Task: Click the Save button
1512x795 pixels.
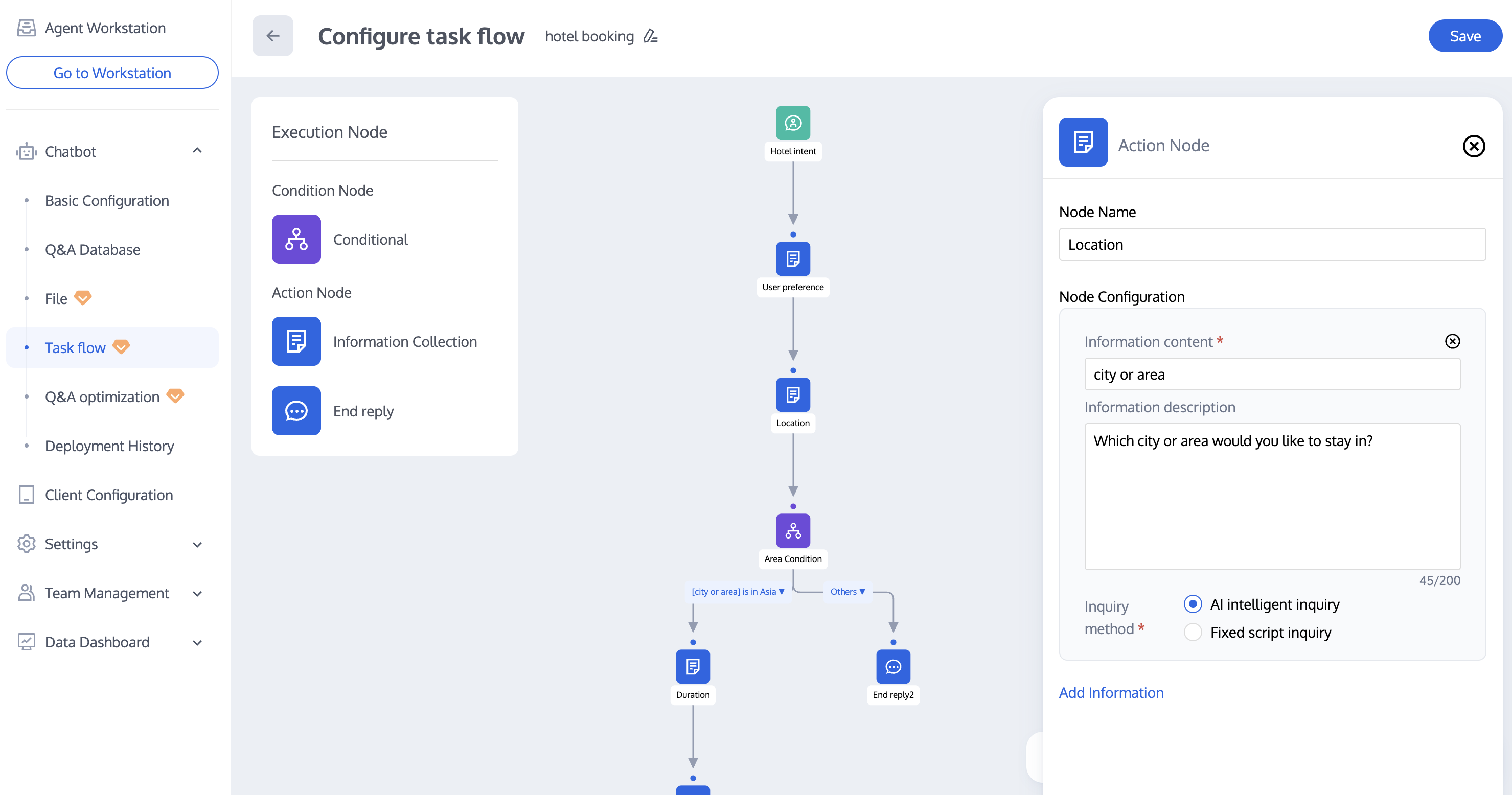Action: 1464,36
